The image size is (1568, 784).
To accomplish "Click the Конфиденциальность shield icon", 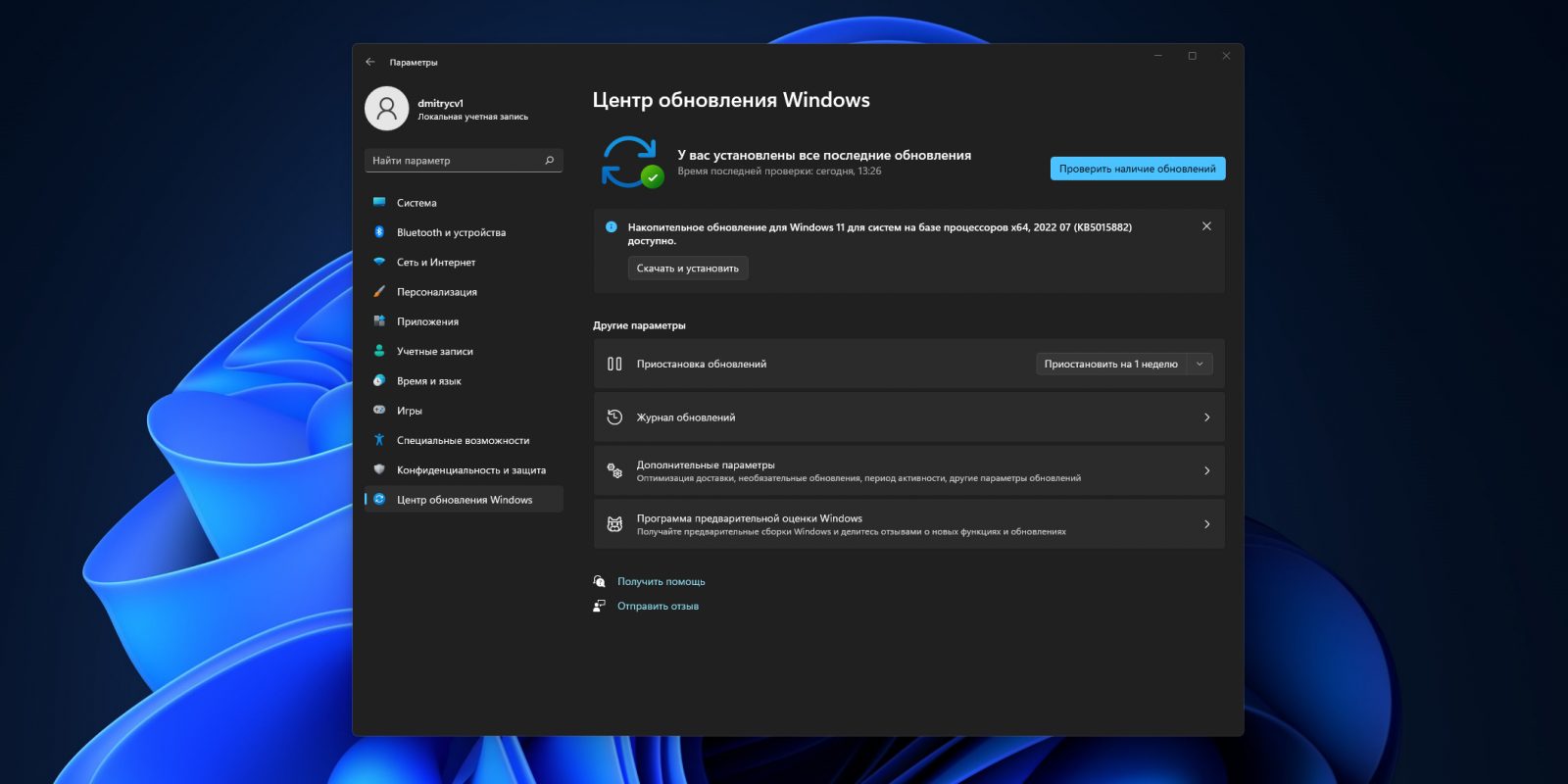I will point(379,469).
